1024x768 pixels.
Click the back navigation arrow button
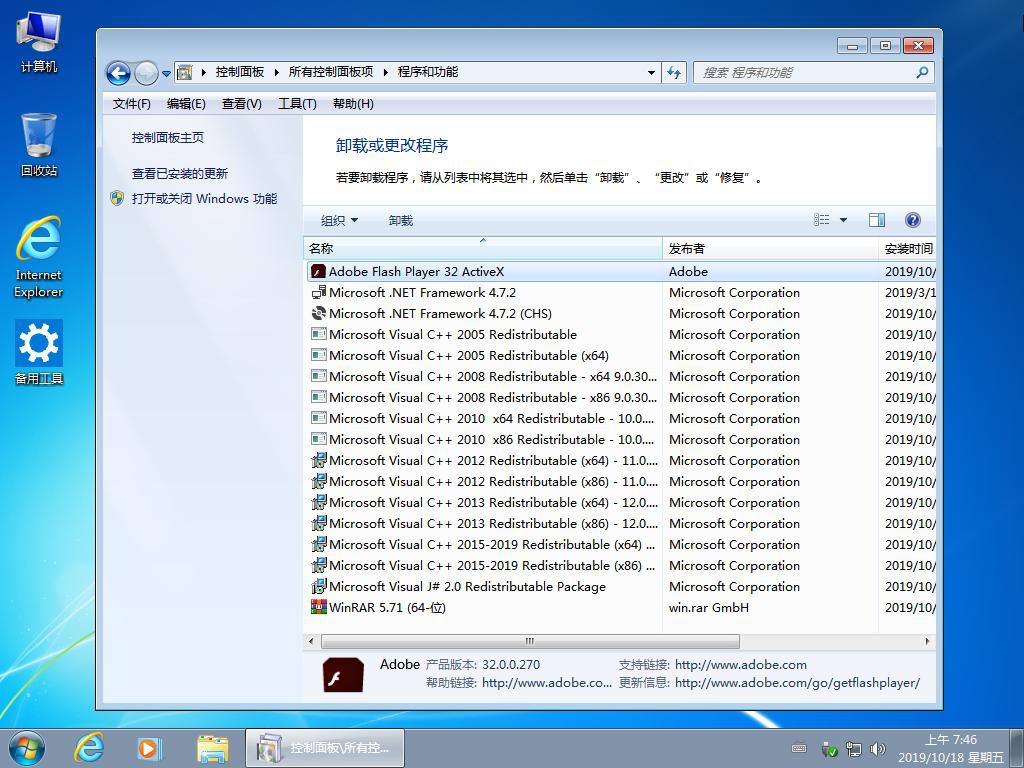point(118,72)
